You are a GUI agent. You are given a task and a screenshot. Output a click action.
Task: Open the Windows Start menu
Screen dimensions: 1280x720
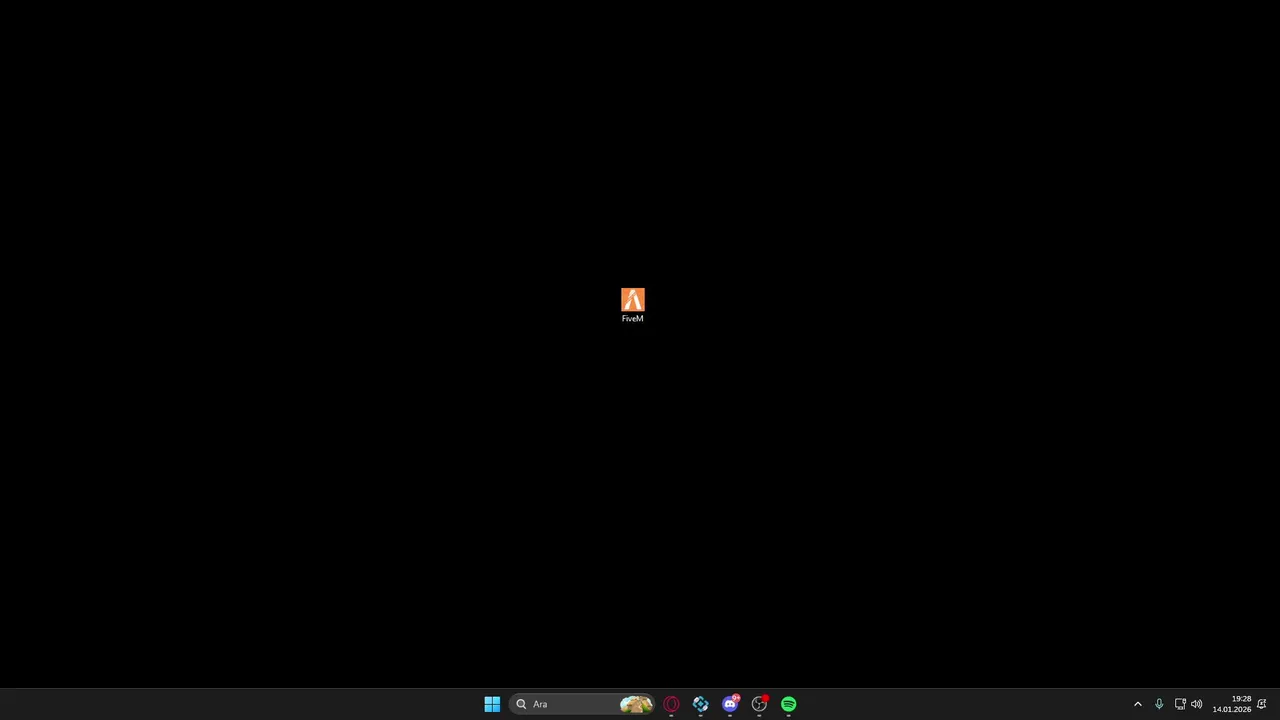point(492,704)
